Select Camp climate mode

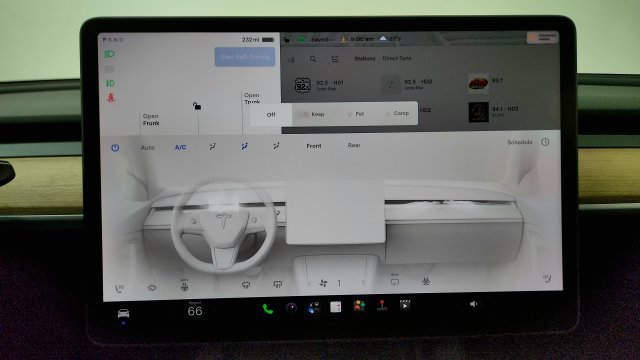pyautogui.click(x=398, y=113)
